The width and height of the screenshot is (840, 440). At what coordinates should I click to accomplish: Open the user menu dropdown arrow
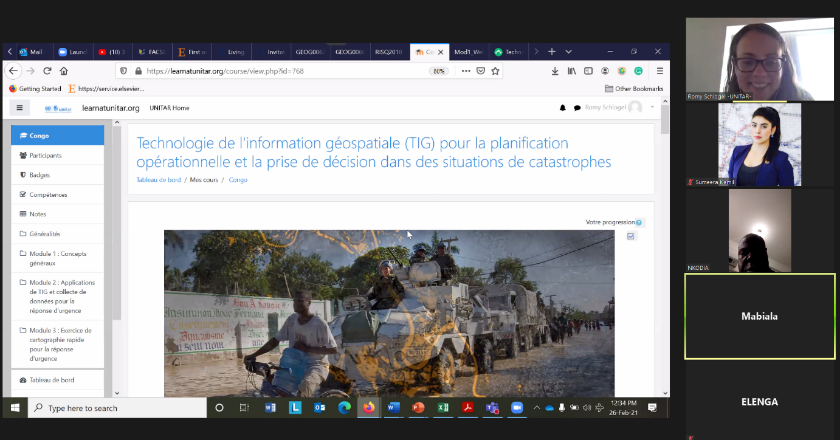pyautogui.click(x=652, y=108)
